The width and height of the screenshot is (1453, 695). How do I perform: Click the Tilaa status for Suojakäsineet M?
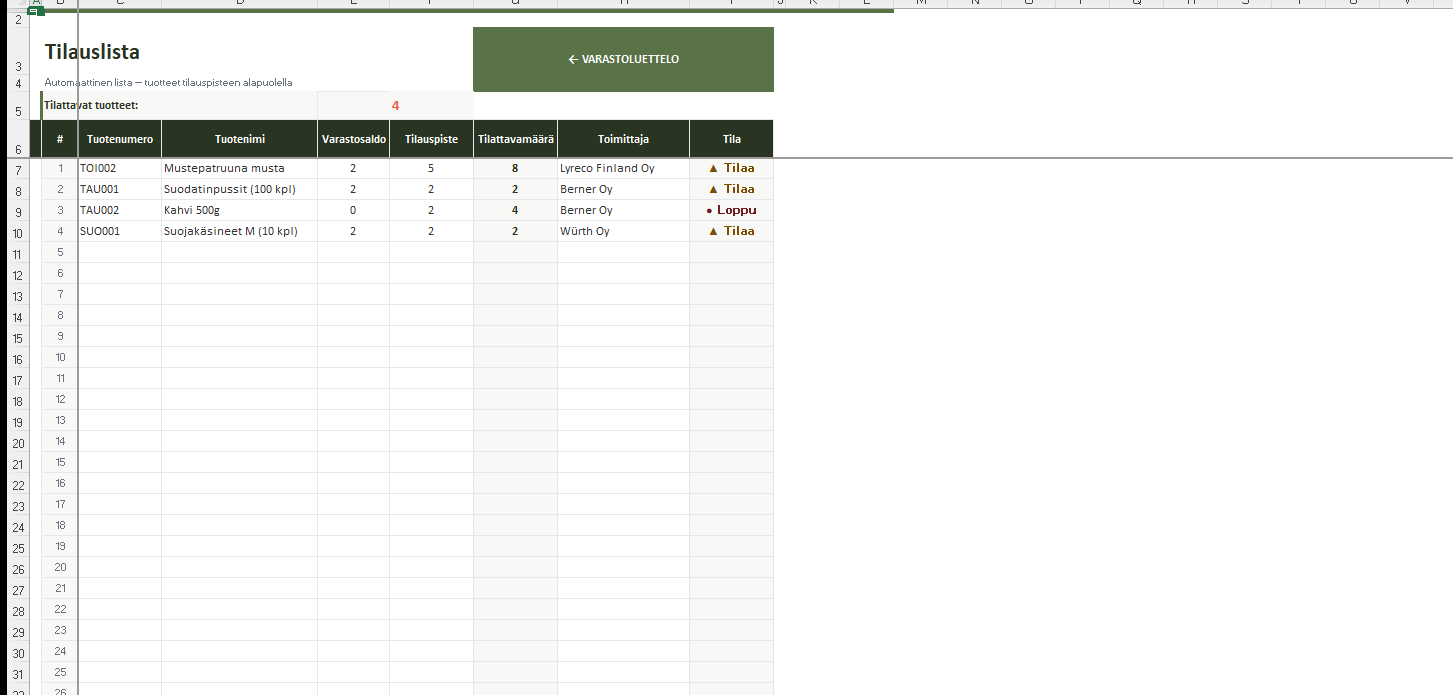[x=731, y=231]
